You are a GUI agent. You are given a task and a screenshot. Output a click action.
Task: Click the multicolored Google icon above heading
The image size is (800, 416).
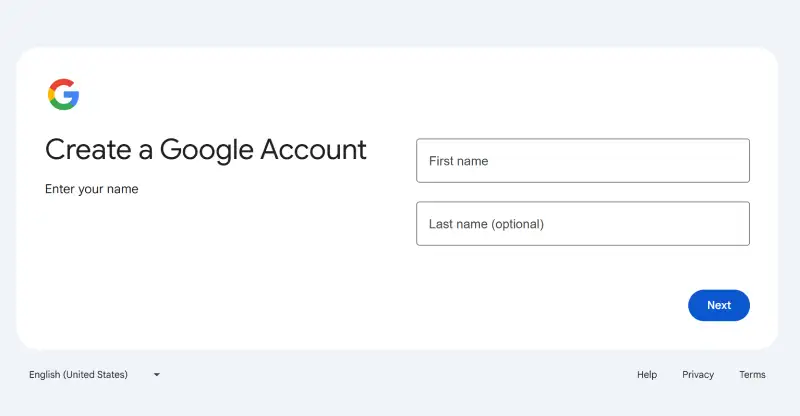pyautogui.click(x=63, y=94)
